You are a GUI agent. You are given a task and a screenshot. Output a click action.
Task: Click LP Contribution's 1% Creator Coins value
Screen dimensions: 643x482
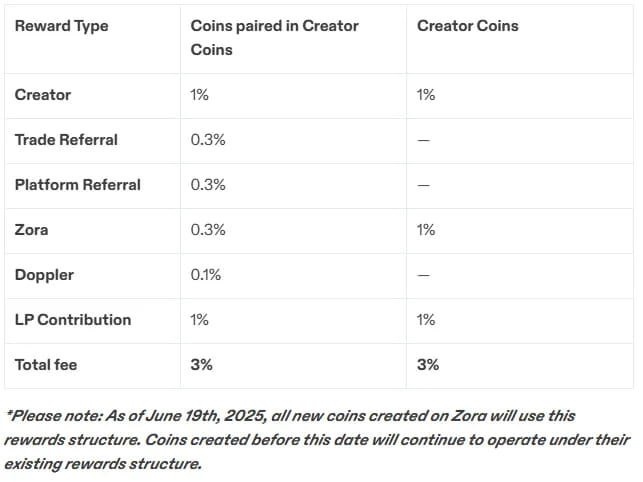[426, 320]
